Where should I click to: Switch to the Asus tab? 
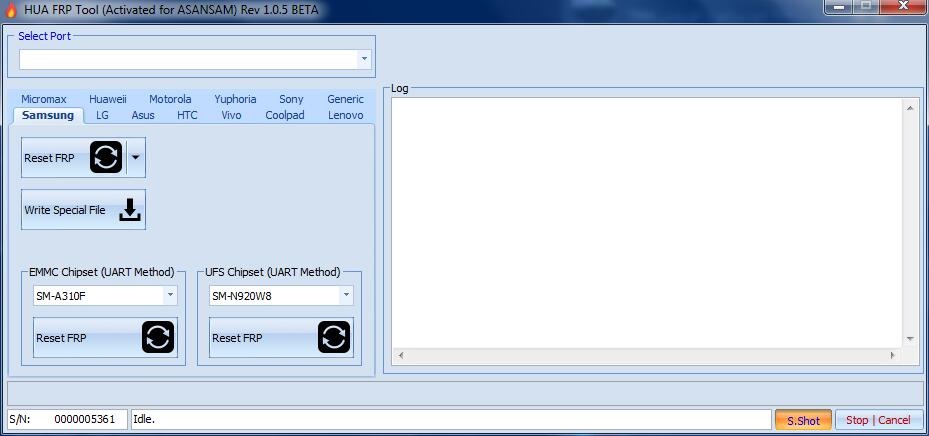143,115
